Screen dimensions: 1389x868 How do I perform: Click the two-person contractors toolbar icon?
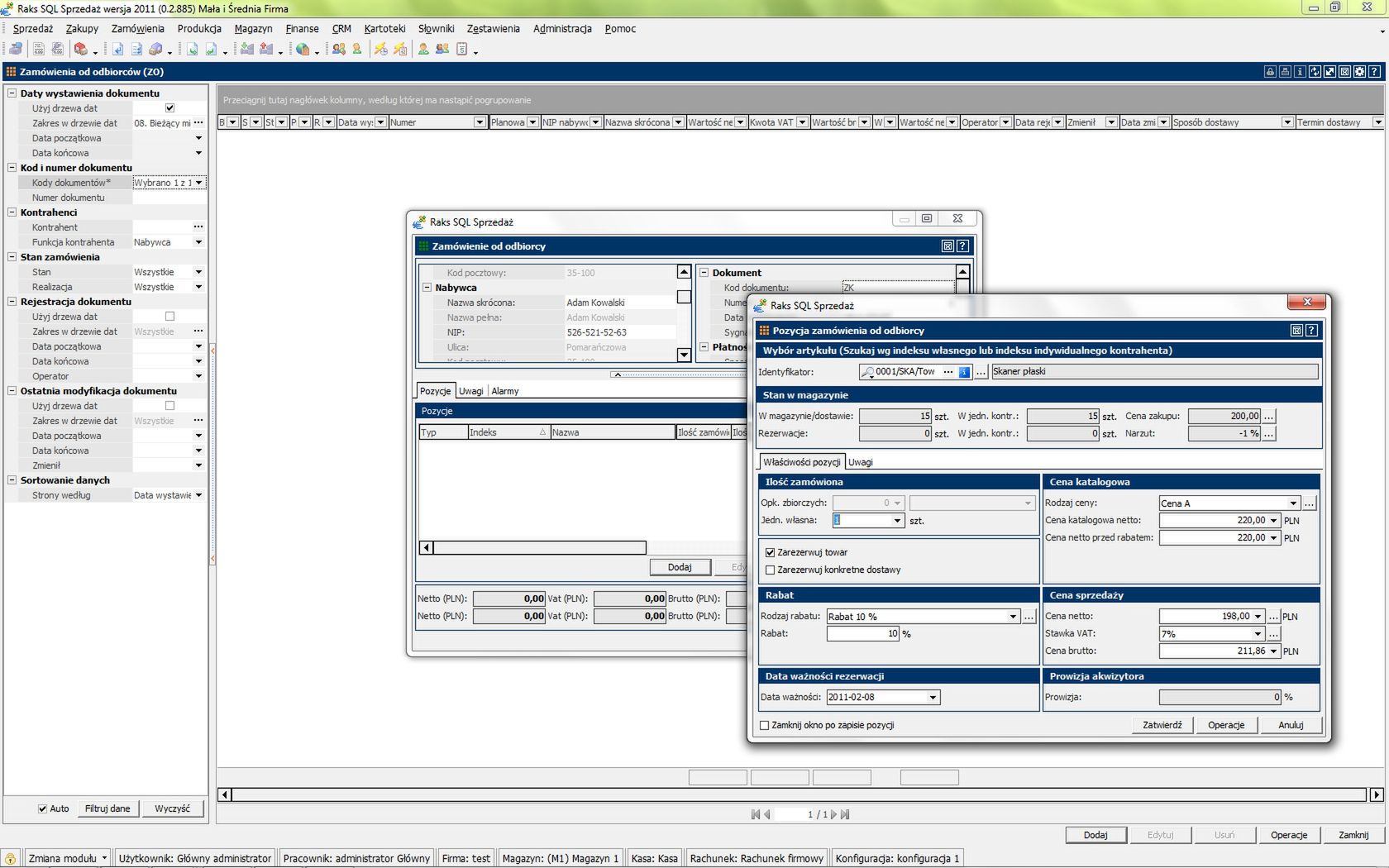[339, 49]
